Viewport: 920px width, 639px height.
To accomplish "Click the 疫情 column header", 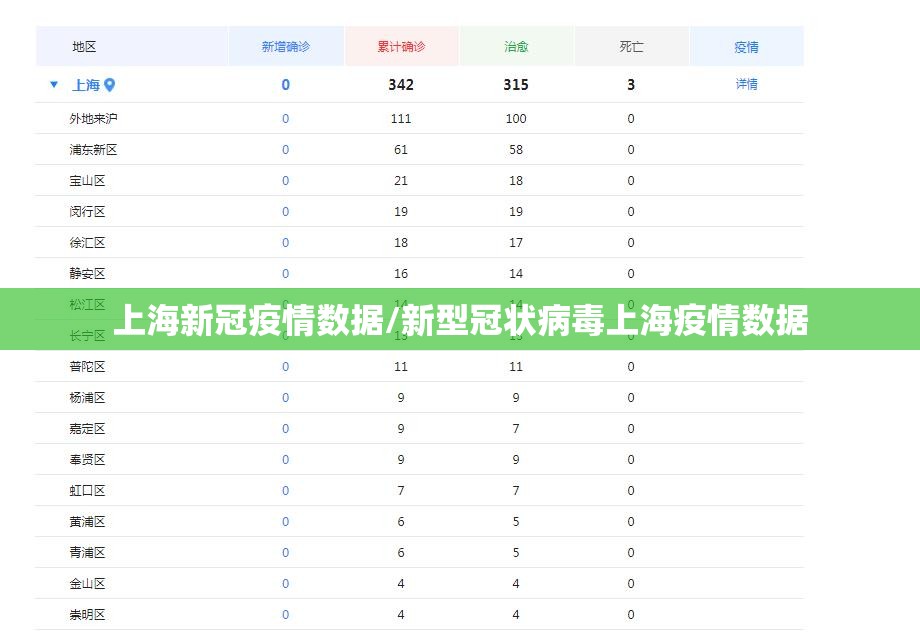I will [746, 47].
